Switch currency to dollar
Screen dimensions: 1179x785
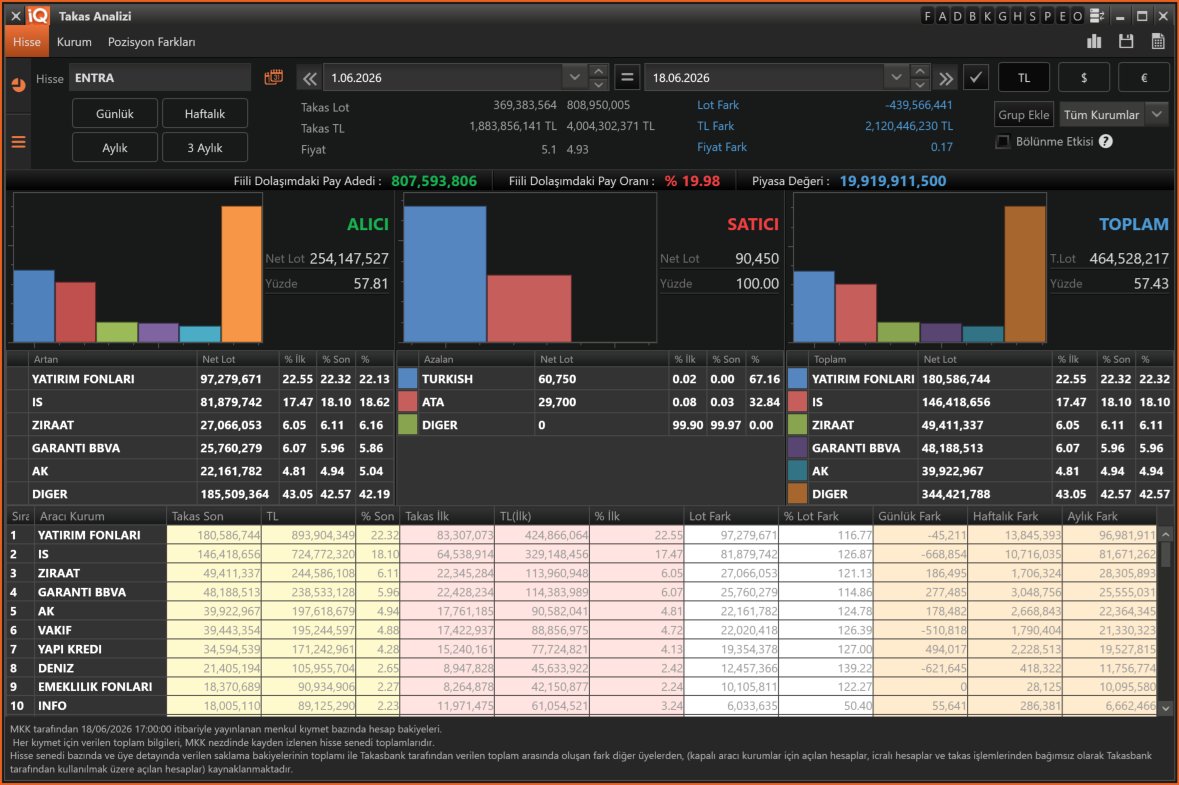click(1084, 77)
